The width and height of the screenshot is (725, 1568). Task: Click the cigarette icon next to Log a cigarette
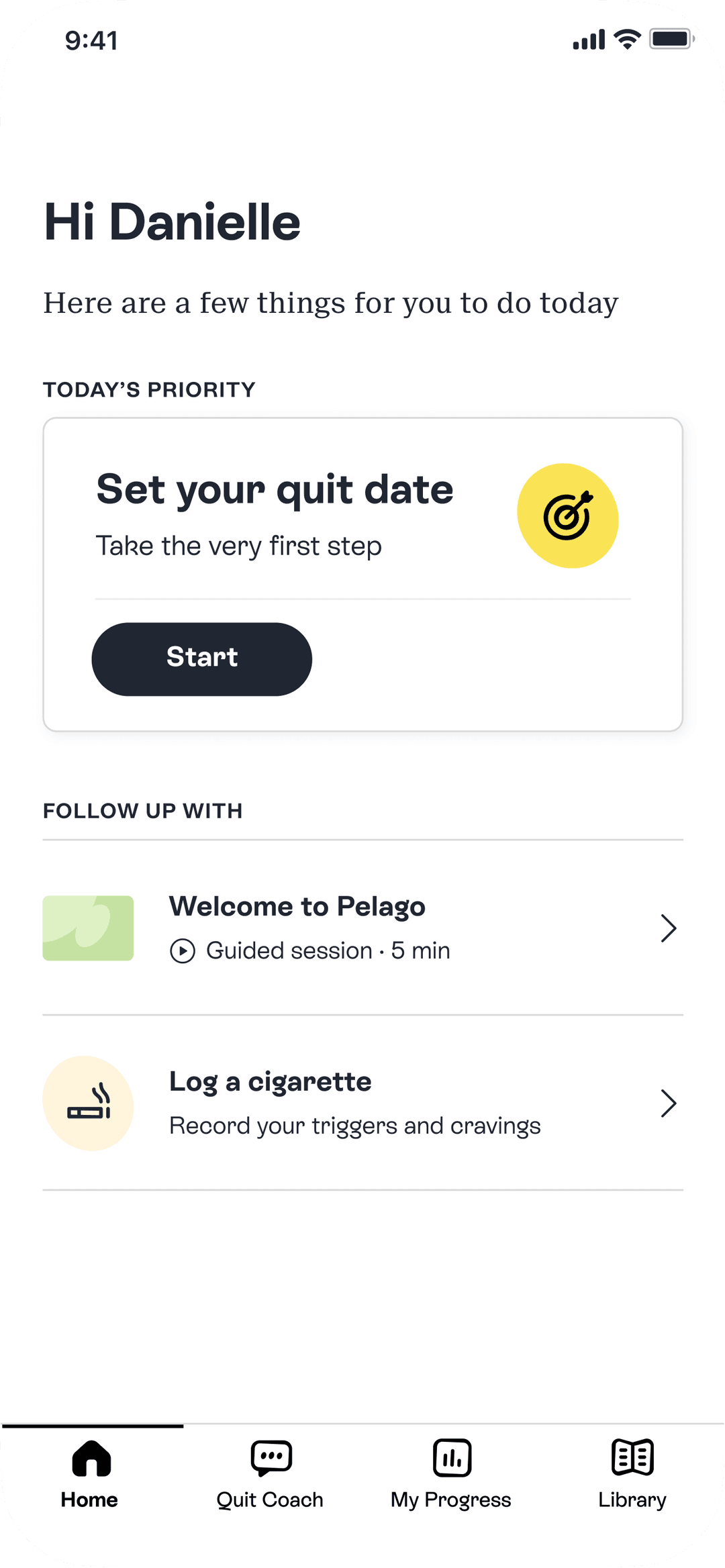(88, 1103)
